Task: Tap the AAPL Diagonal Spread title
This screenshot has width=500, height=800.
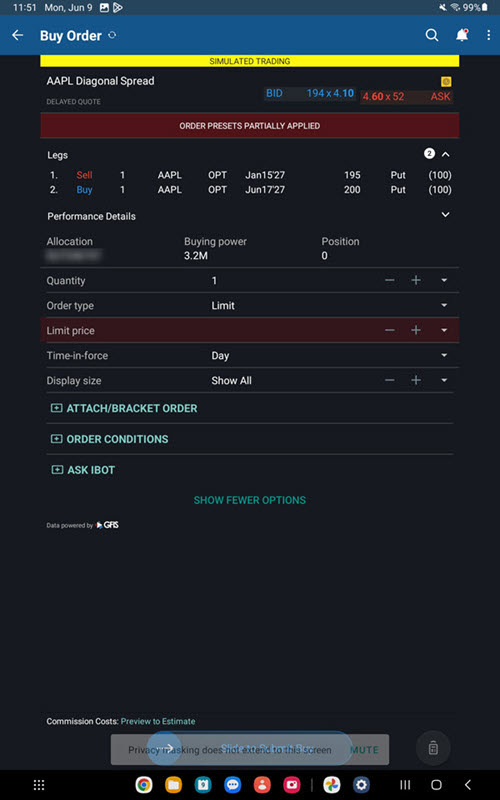Action: (x=101, y=81)
